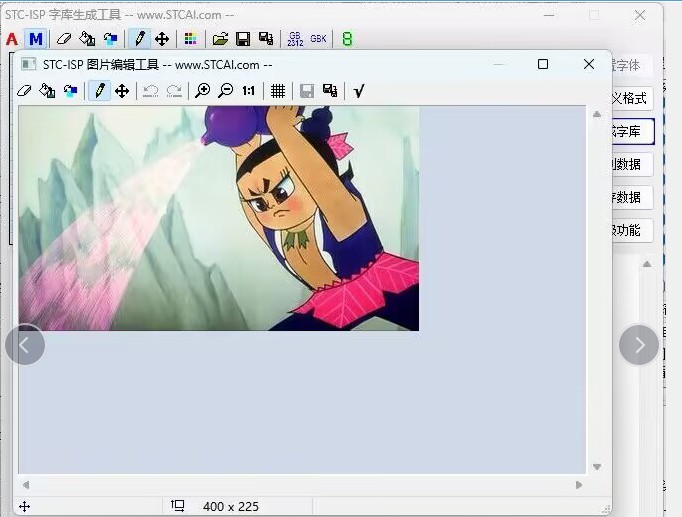Viewport: 682px width, 517px height.
Task: Click the scroll up arrow of image editor
Action: coord(597,114)
